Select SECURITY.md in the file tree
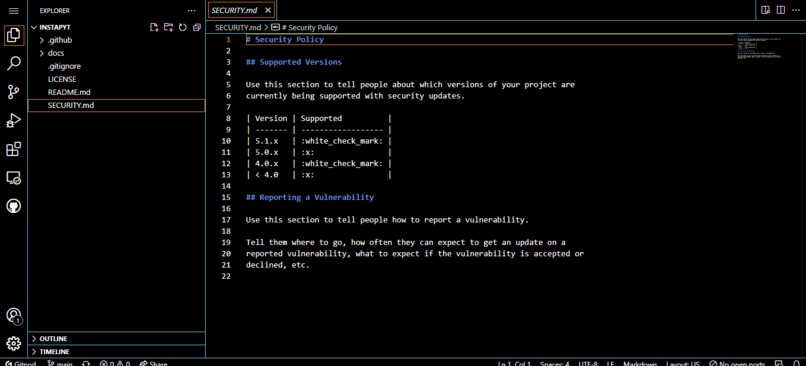The width and height of the screenshot is (806, 366). tap(116, 105)
